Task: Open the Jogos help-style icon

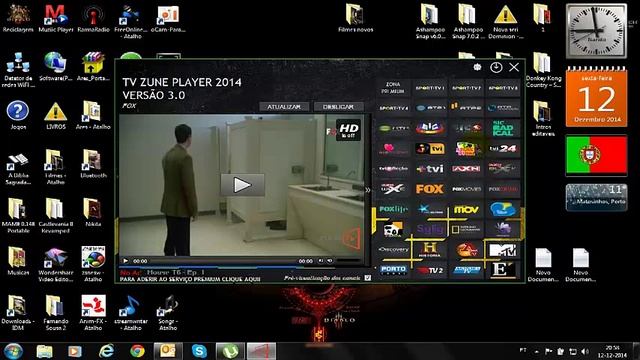Action: (18, 116)
